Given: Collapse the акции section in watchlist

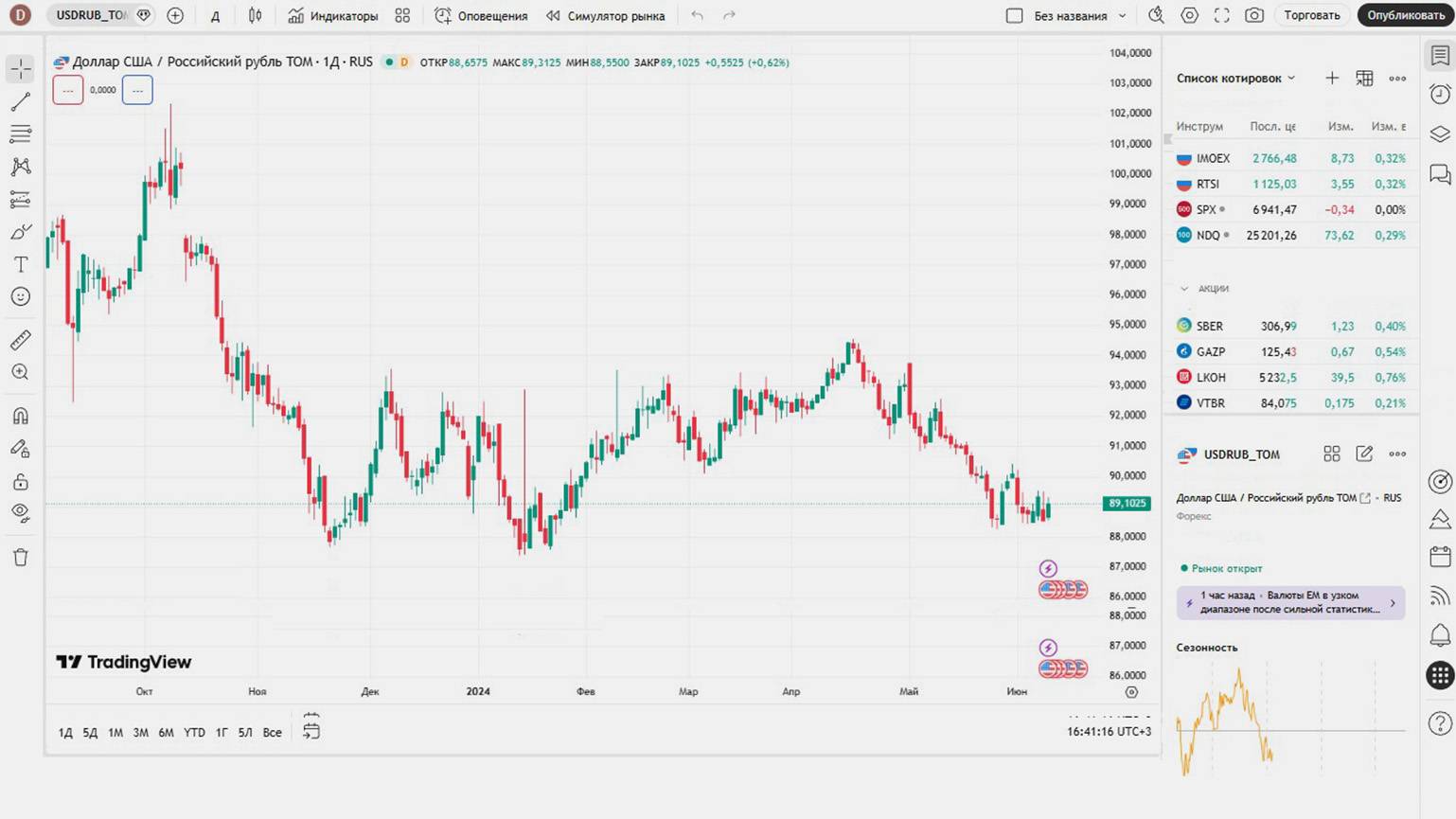Looking at the screenshot, I should [x=1184, y=288].
